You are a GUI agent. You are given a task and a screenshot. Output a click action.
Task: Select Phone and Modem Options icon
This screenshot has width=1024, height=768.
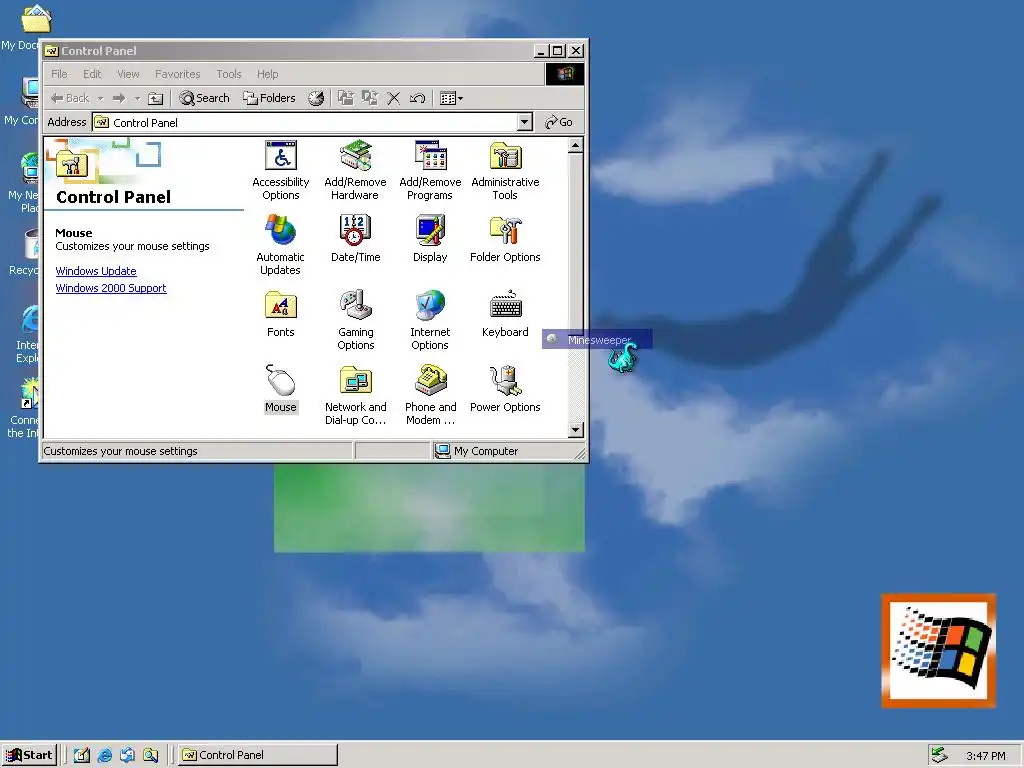click(430, 395)
